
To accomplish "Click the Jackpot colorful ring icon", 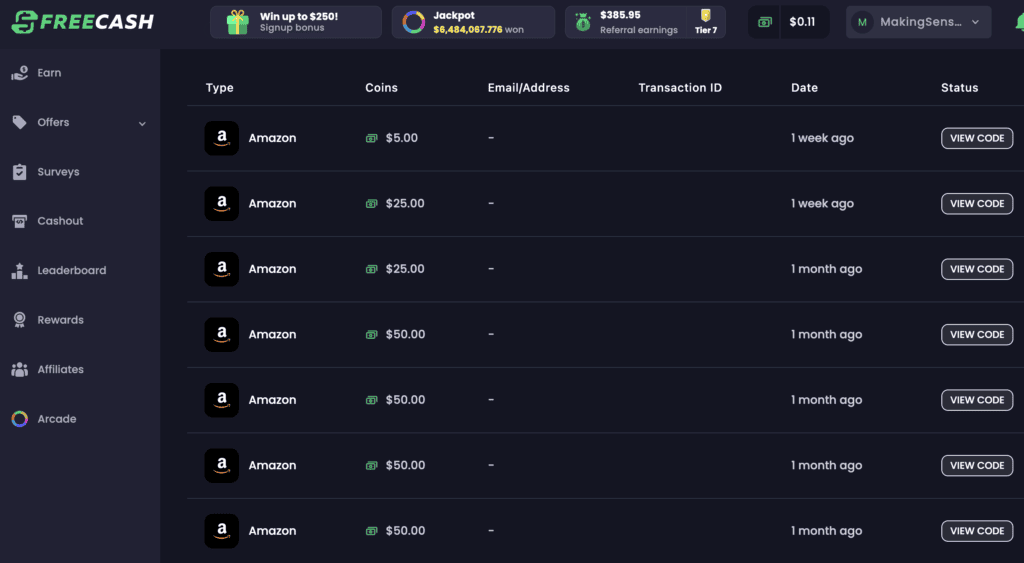I will click(x=413, y=22).
